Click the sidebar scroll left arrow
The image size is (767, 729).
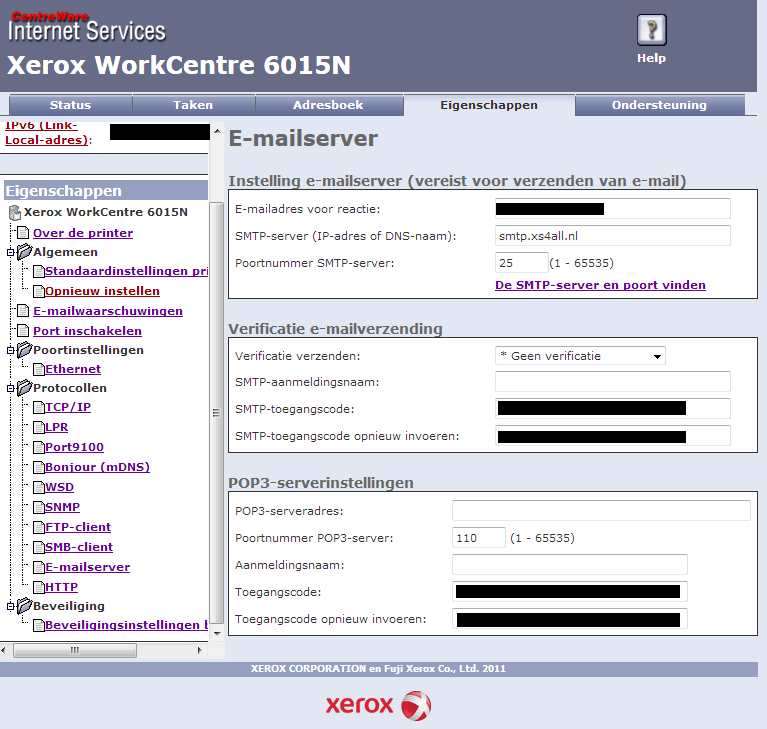[3, 650]
